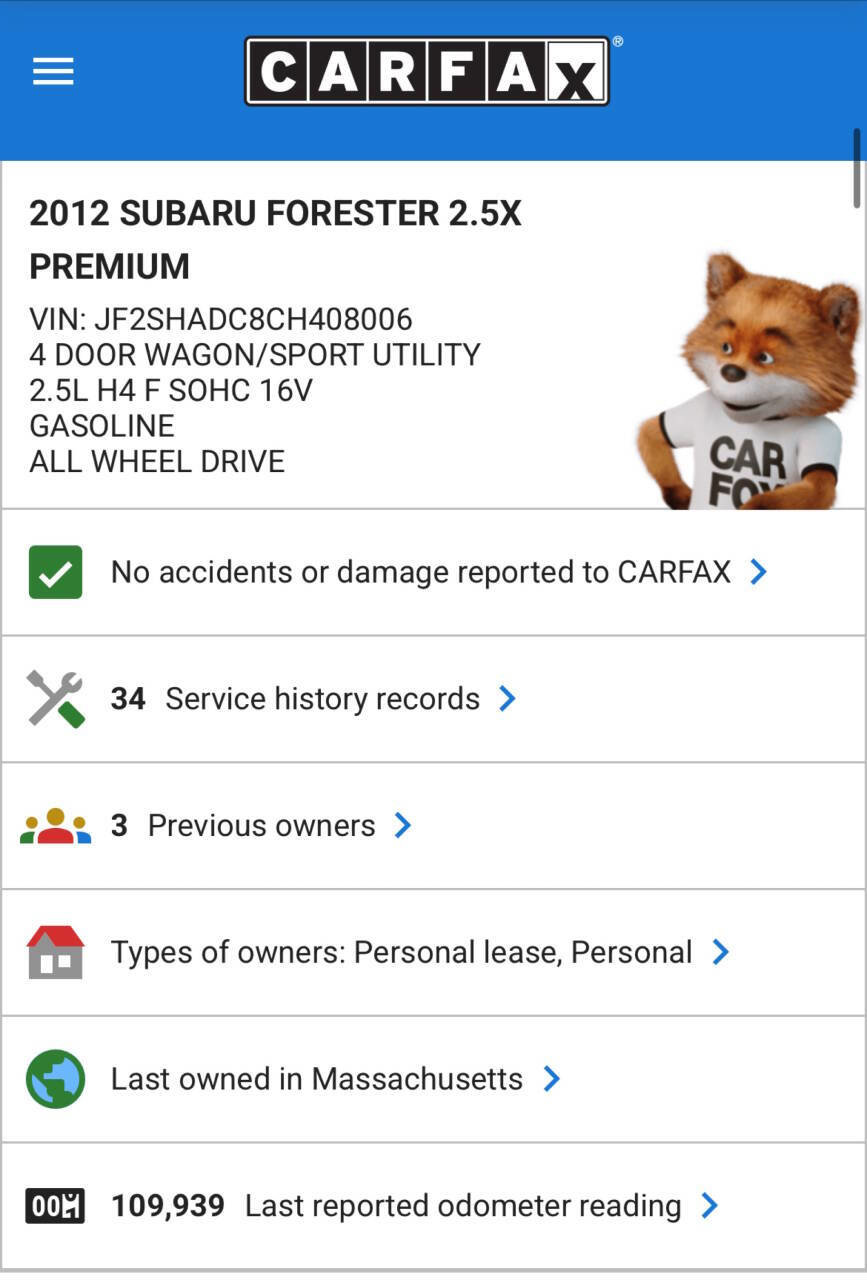Expand the previous owners chevron
The height and width of the screenshot is (1280, 867).
[x=403, y=826]
